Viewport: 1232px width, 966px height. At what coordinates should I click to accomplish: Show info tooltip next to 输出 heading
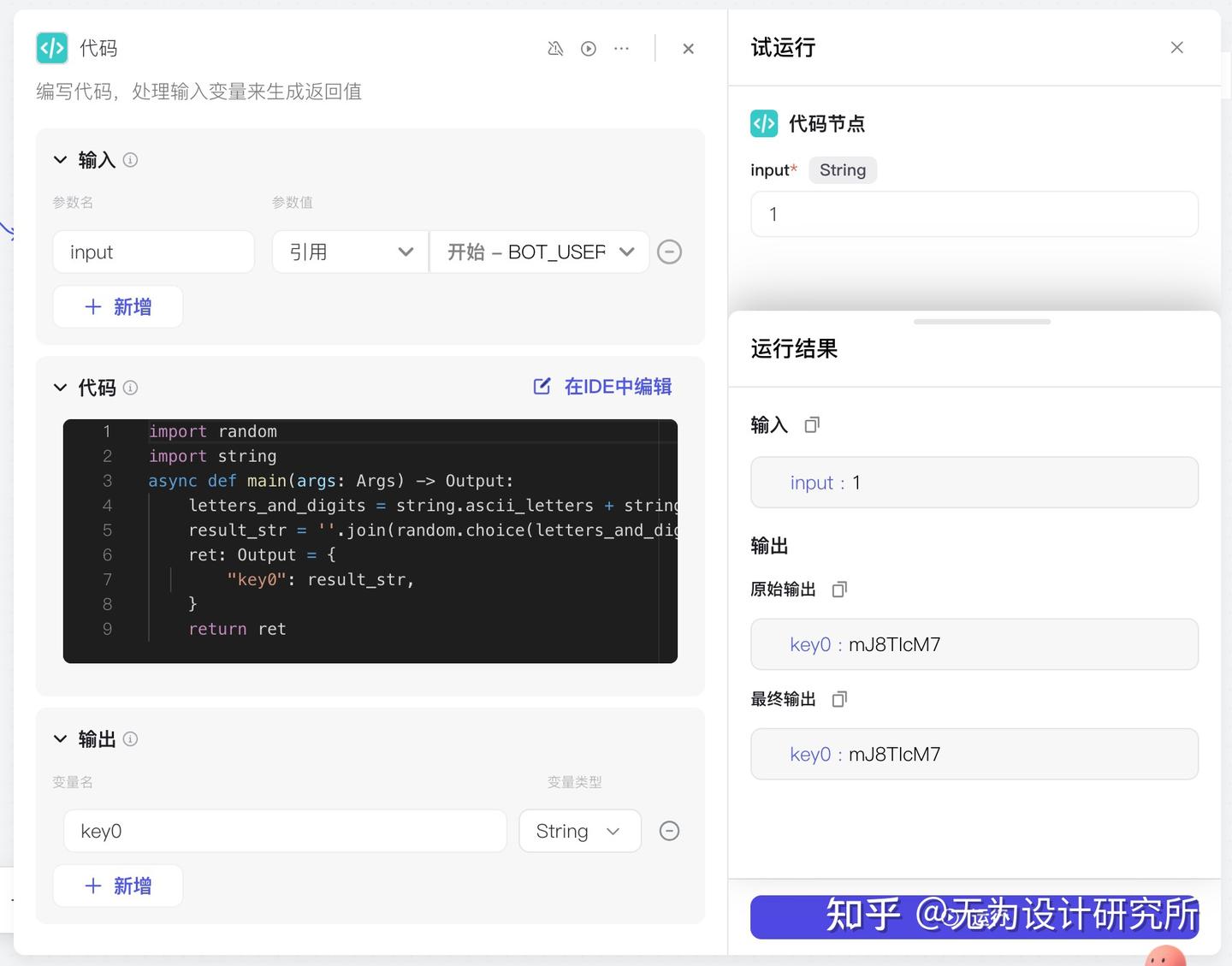pos(130,738)
